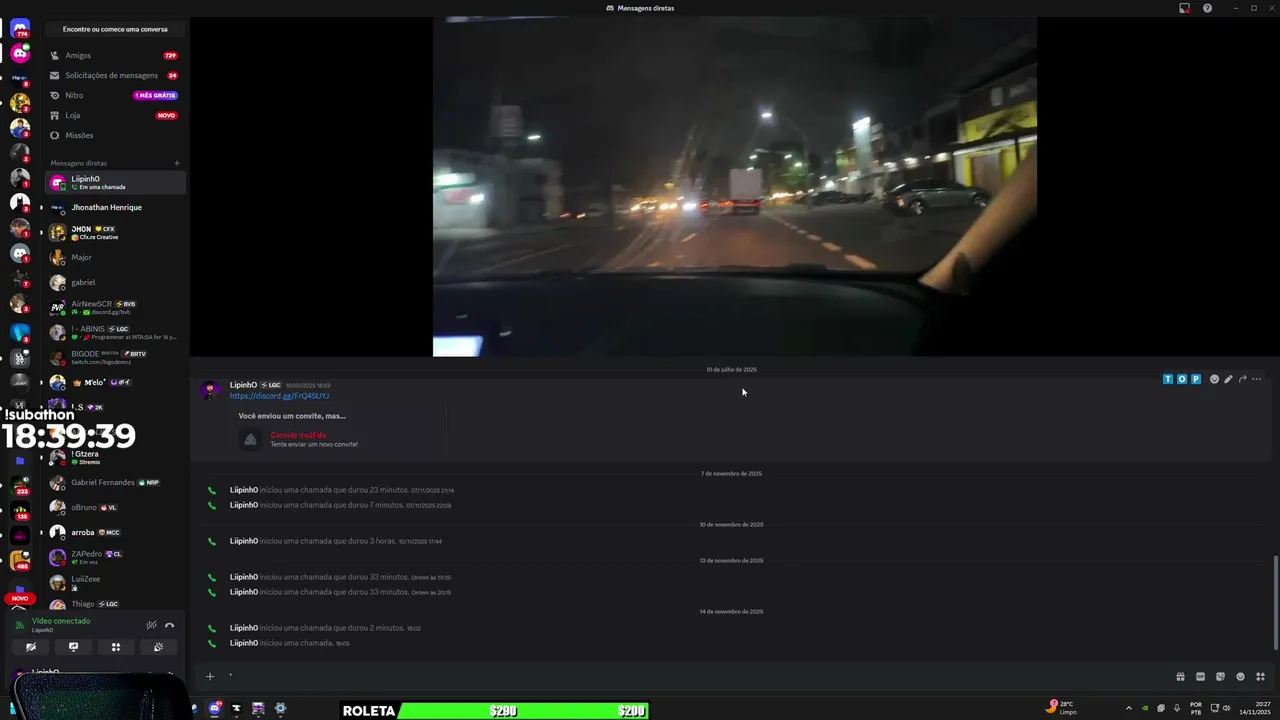Add reaction to Liipinh0's message

(x=1214, y=379)
